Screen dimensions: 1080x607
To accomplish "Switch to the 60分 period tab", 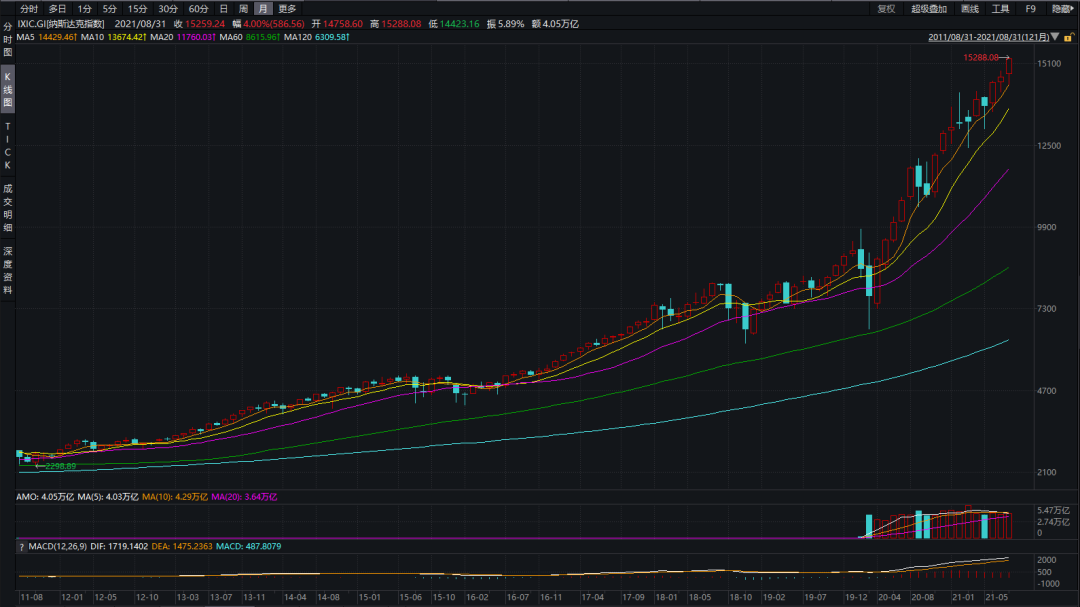I will coord(198,9).
